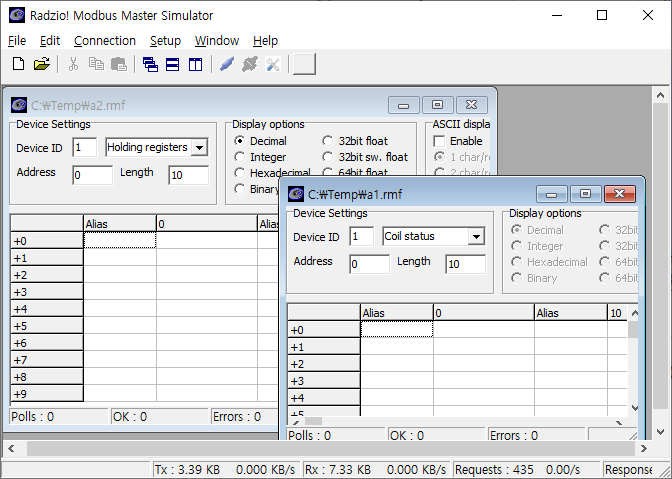Screen dimensions: 672x479
Task: Open the Edit menu
Action: click(x=50, y=41)
